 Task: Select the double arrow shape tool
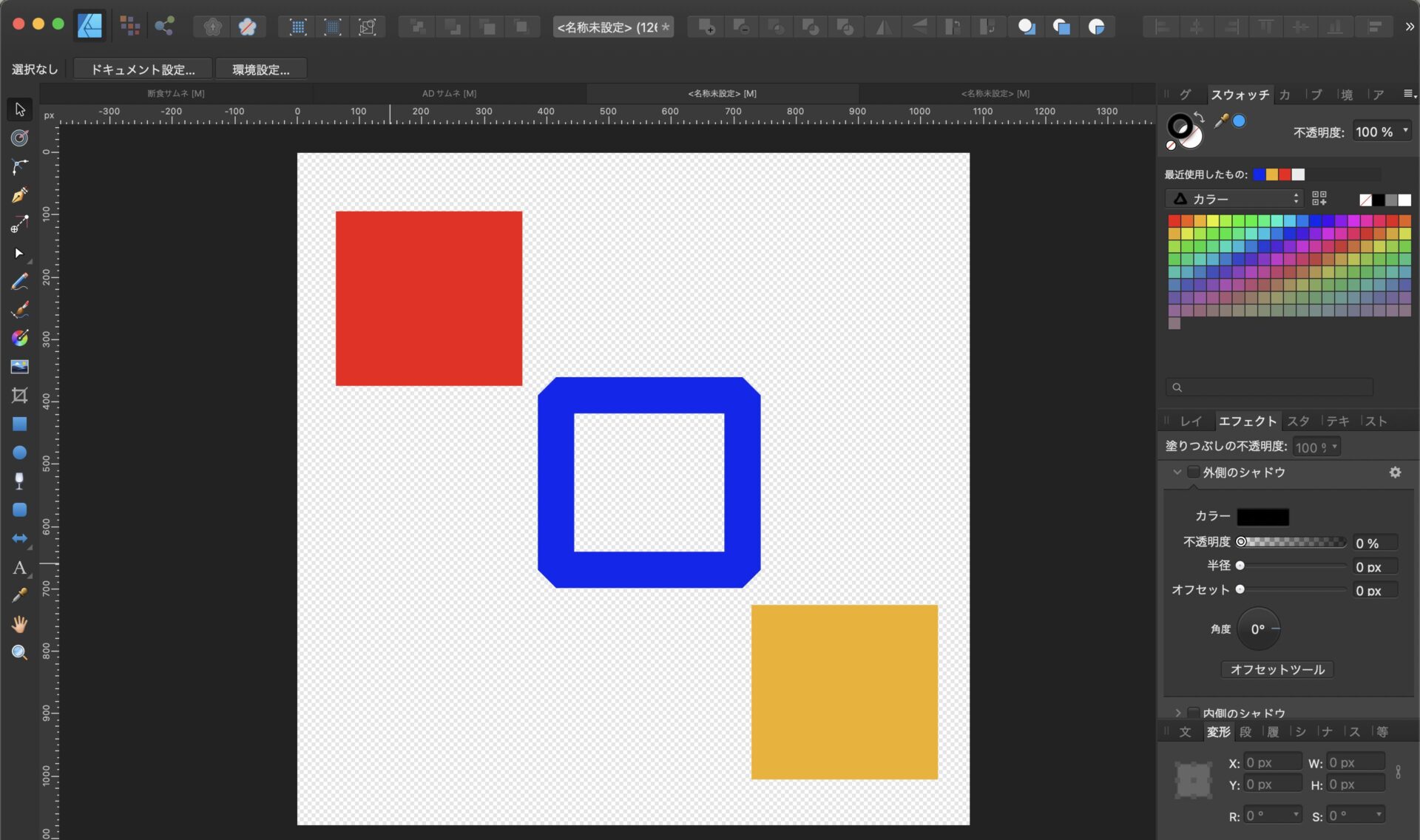(20, 538)
